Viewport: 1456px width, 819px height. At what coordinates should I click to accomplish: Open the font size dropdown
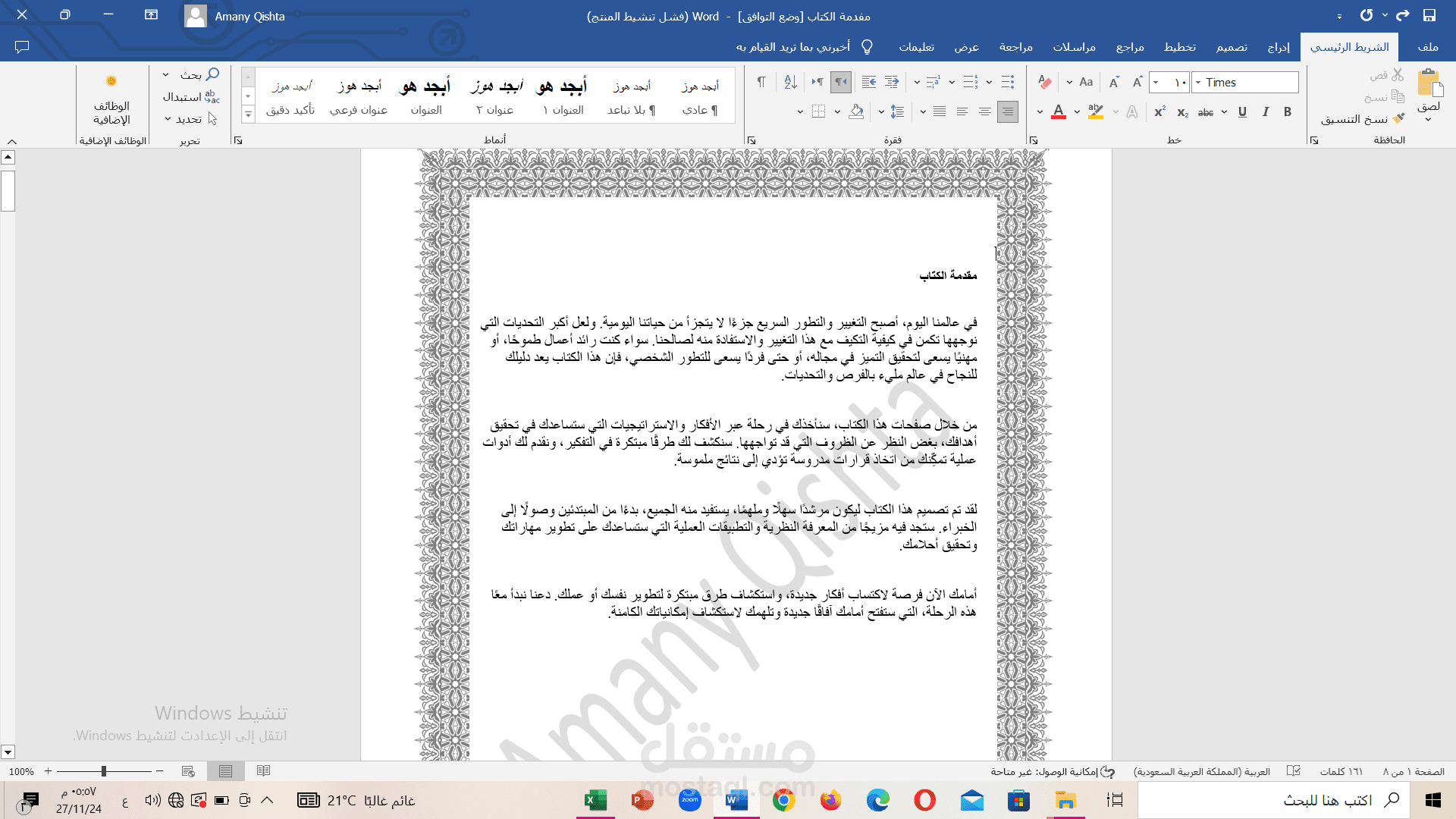pyautogui.click(x=1156, y=82)
